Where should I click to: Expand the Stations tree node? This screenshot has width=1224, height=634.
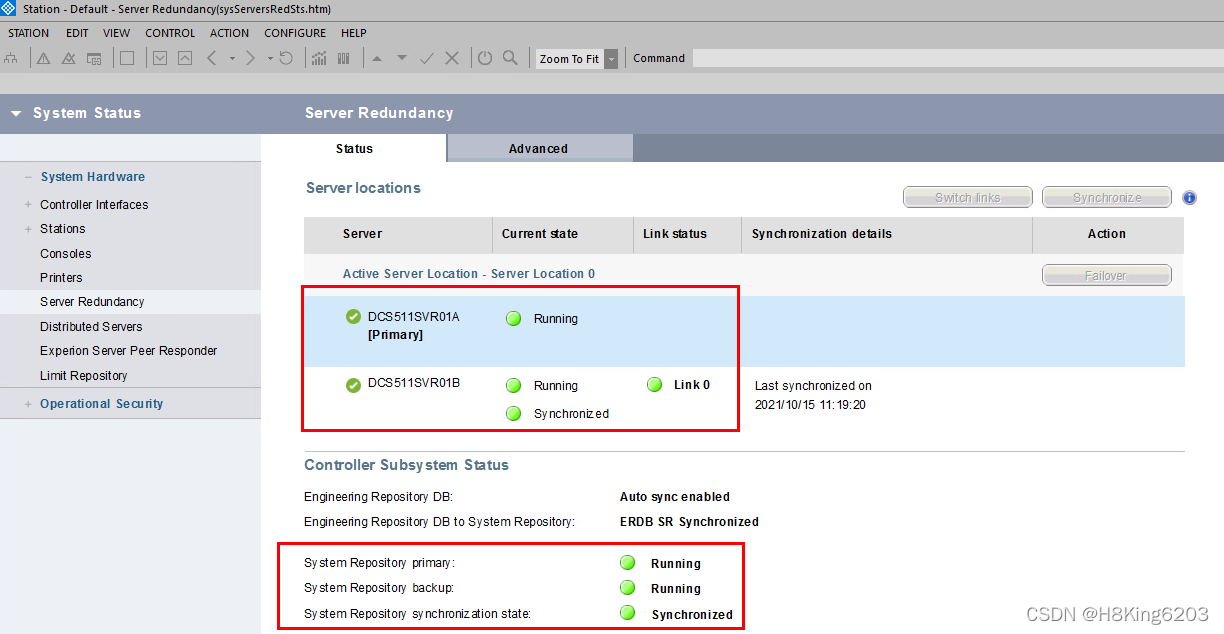(x=28, y=229)
